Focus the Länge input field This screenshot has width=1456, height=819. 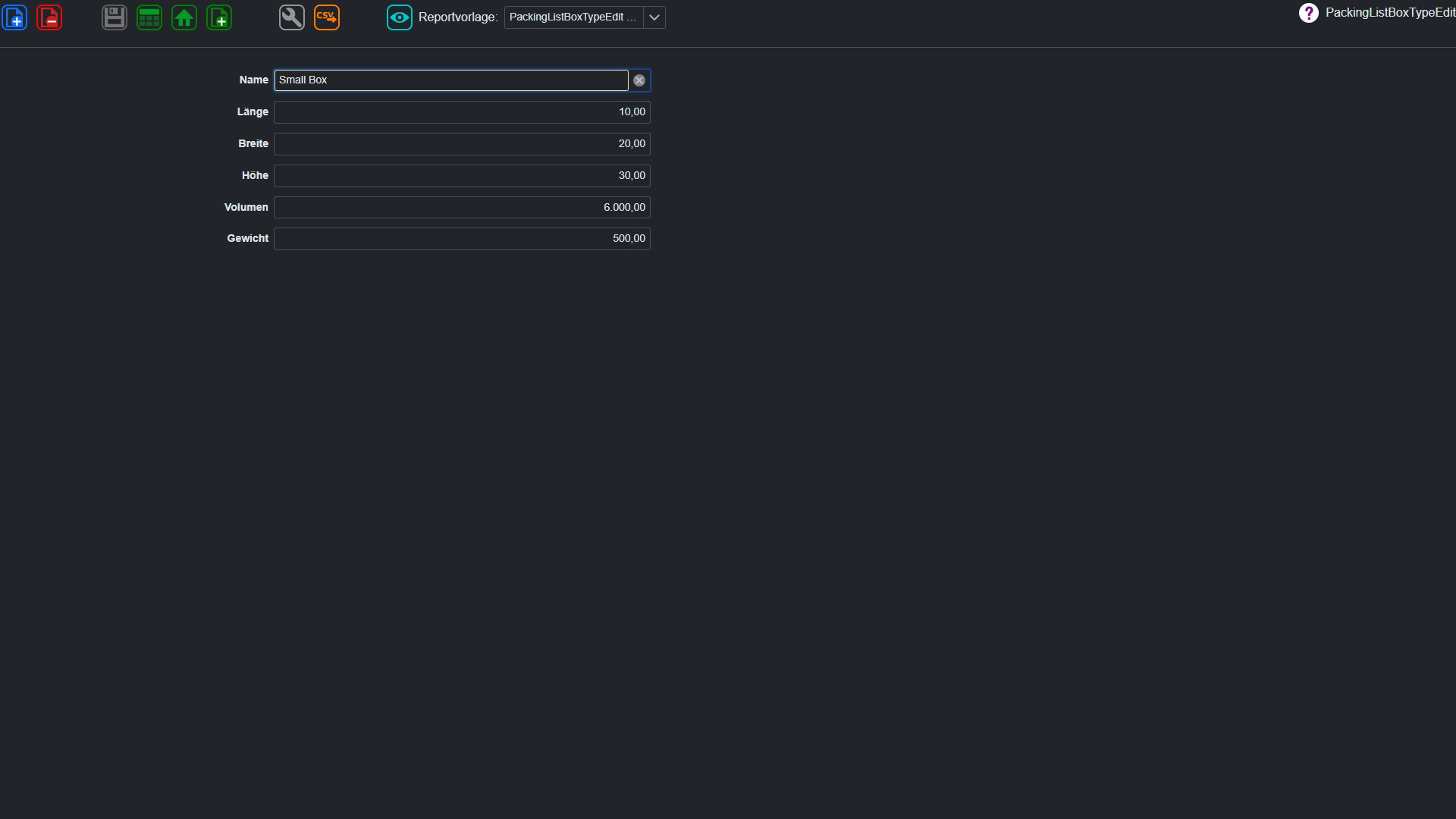(x=462, y=112)
